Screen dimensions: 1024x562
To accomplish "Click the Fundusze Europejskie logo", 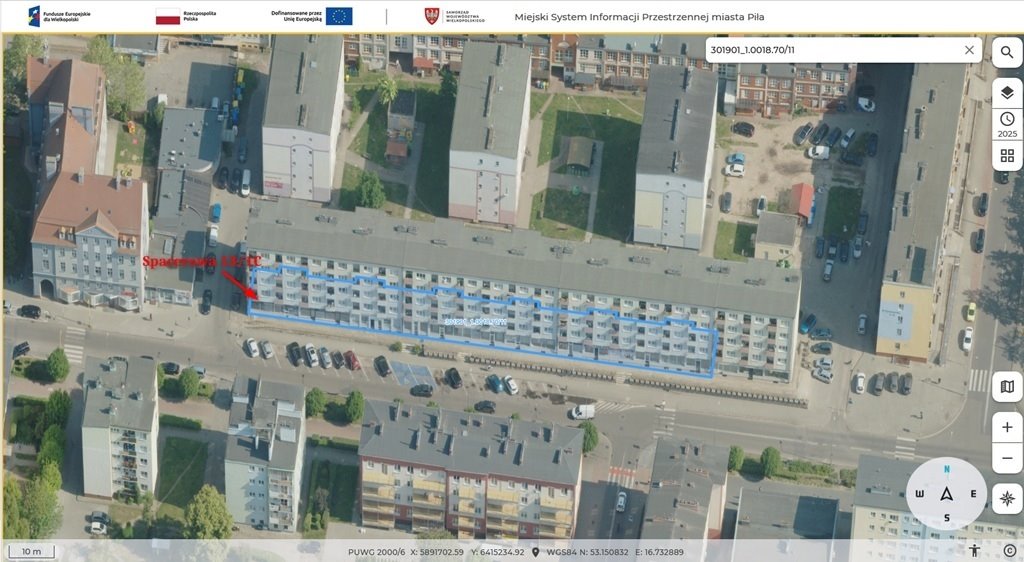I will coord(59,16).
